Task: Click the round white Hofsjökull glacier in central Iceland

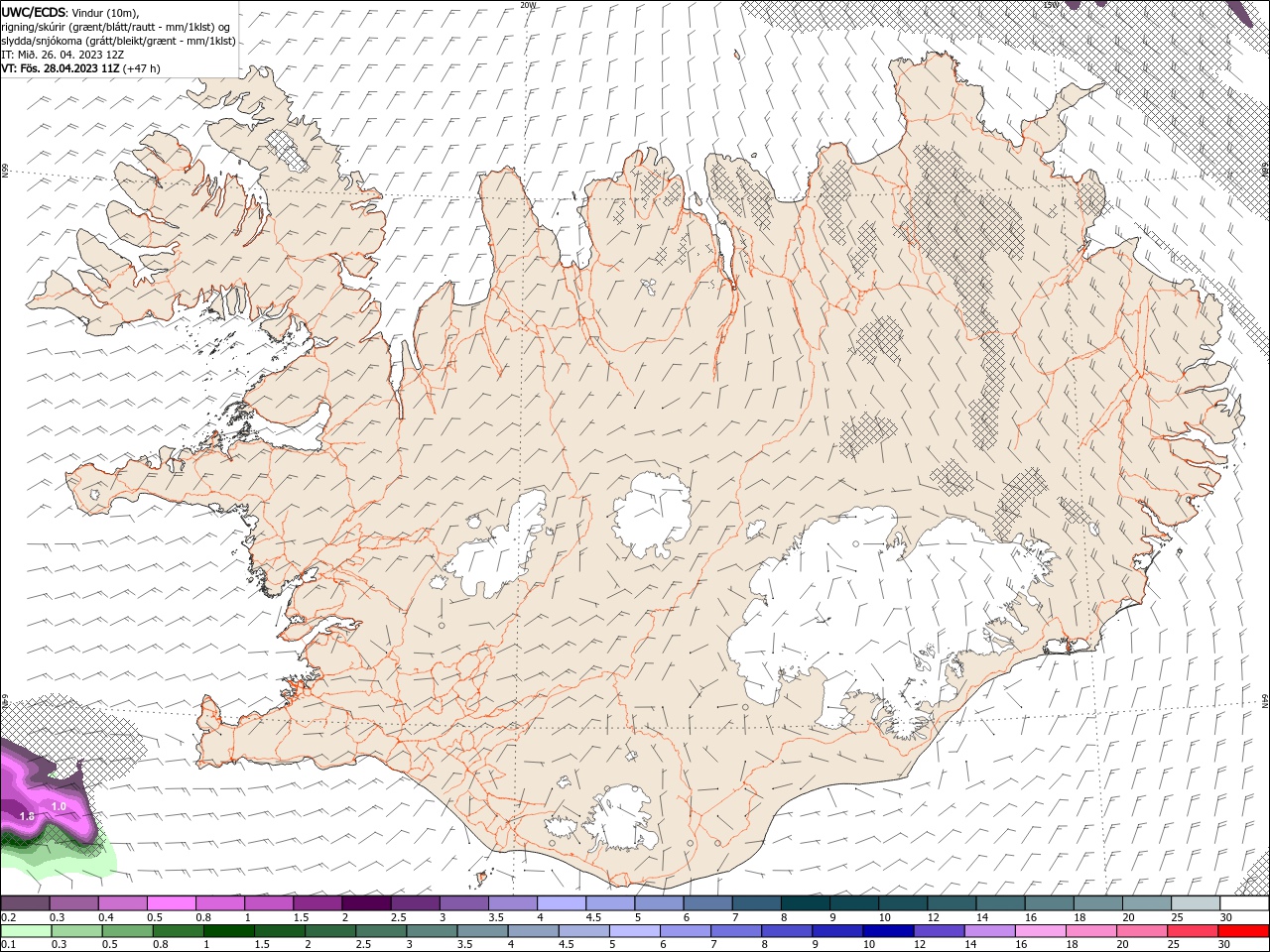Action: (x=653, y=516)
